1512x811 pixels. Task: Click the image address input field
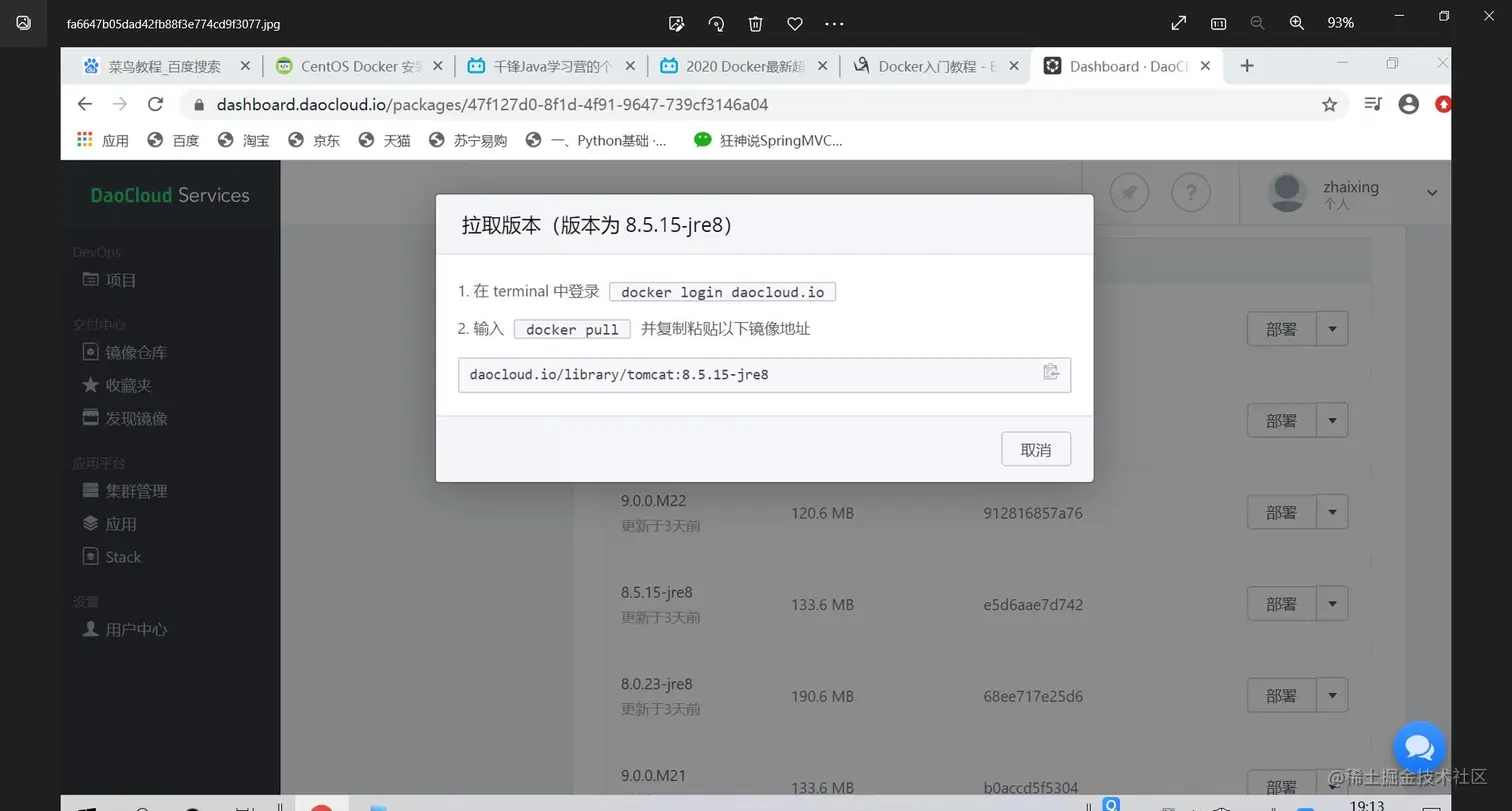point(764,375)
